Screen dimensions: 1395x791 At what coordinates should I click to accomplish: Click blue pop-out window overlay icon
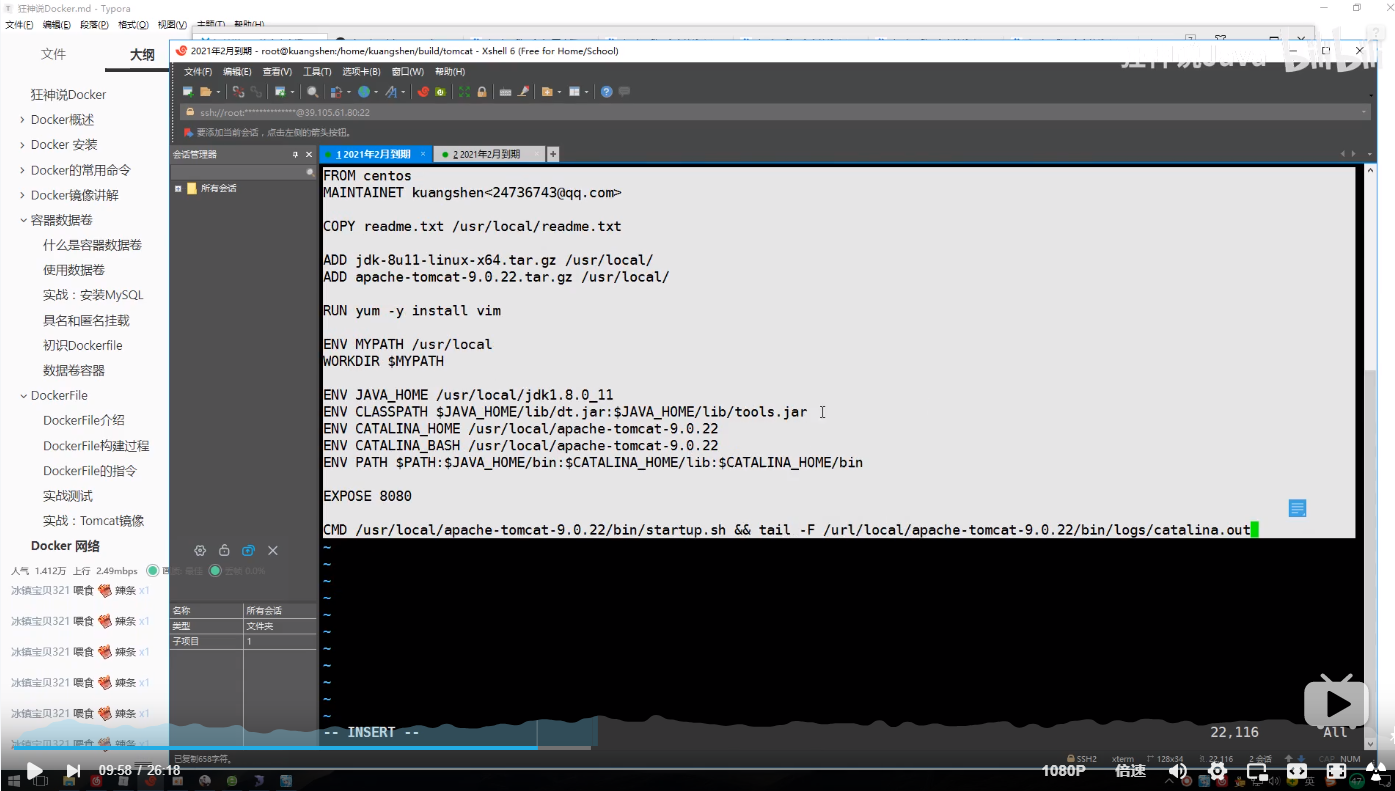click(248, 550)
